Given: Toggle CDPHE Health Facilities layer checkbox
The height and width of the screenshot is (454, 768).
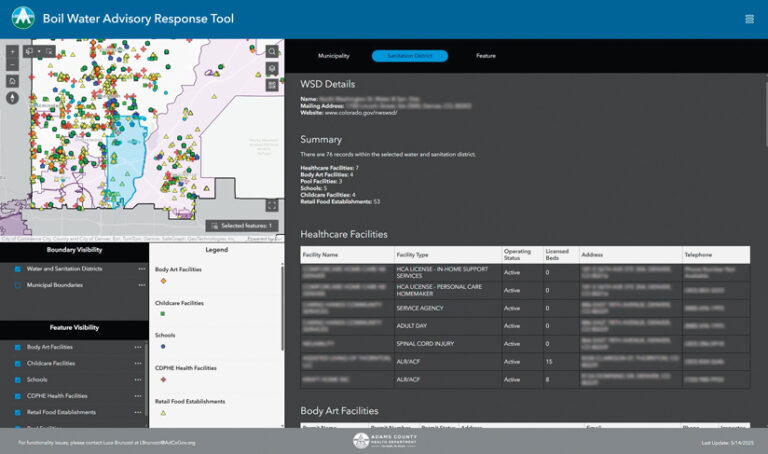Looking at the screenshot, I should [x=18, y=396].
